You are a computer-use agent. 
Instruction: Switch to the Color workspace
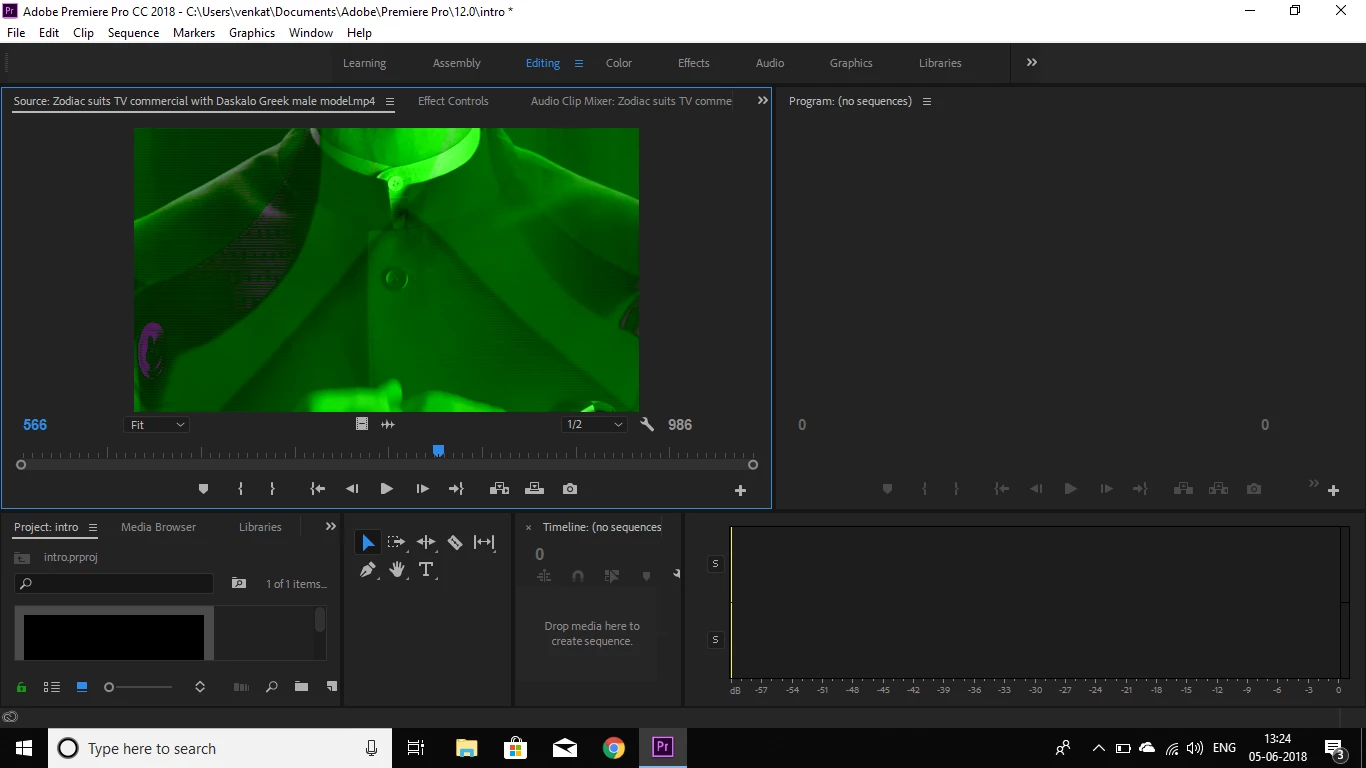(x=619, y=63)
